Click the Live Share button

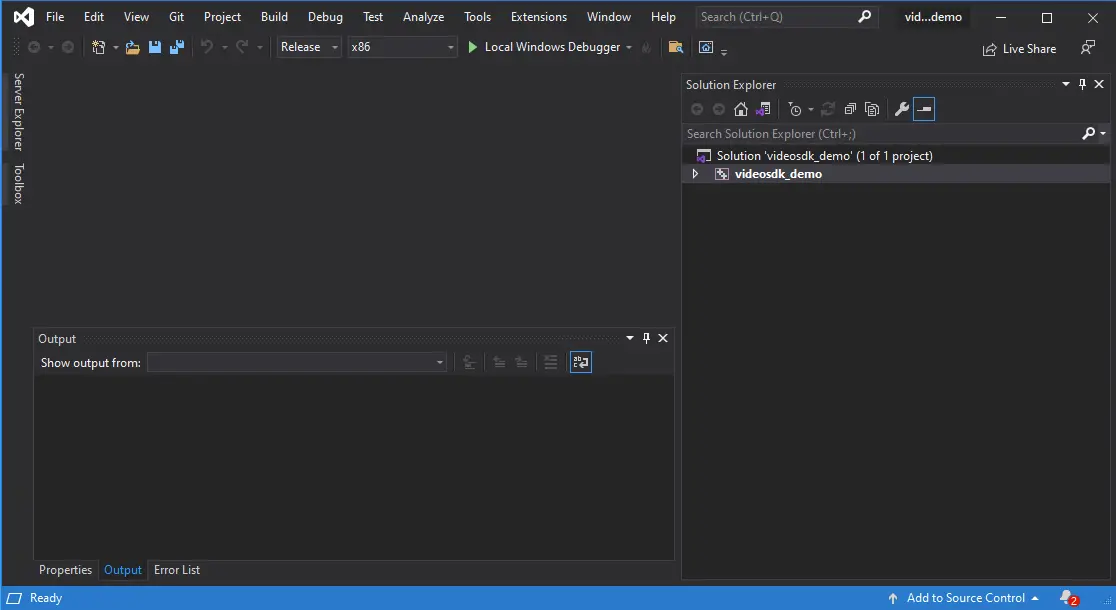(1019, 48)
